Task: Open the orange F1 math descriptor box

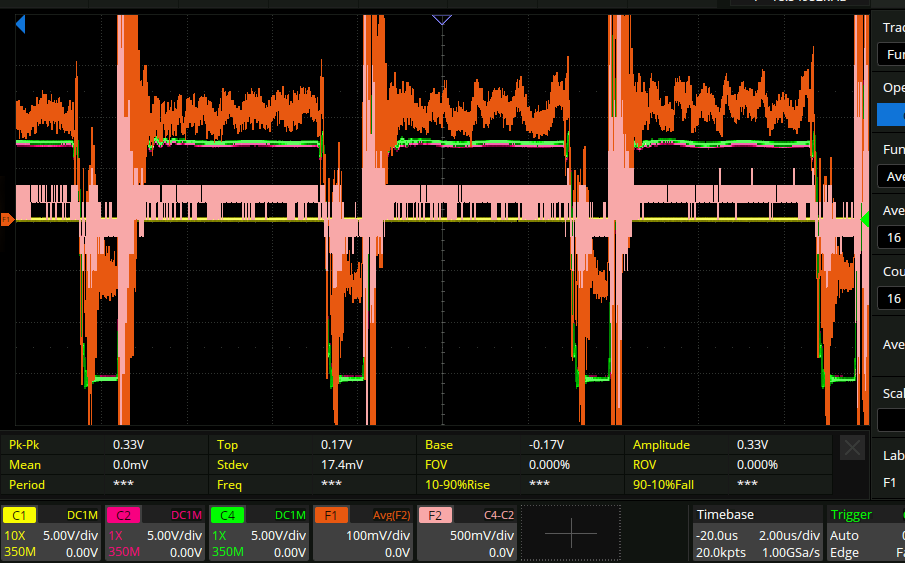Action: click(363, 533)
